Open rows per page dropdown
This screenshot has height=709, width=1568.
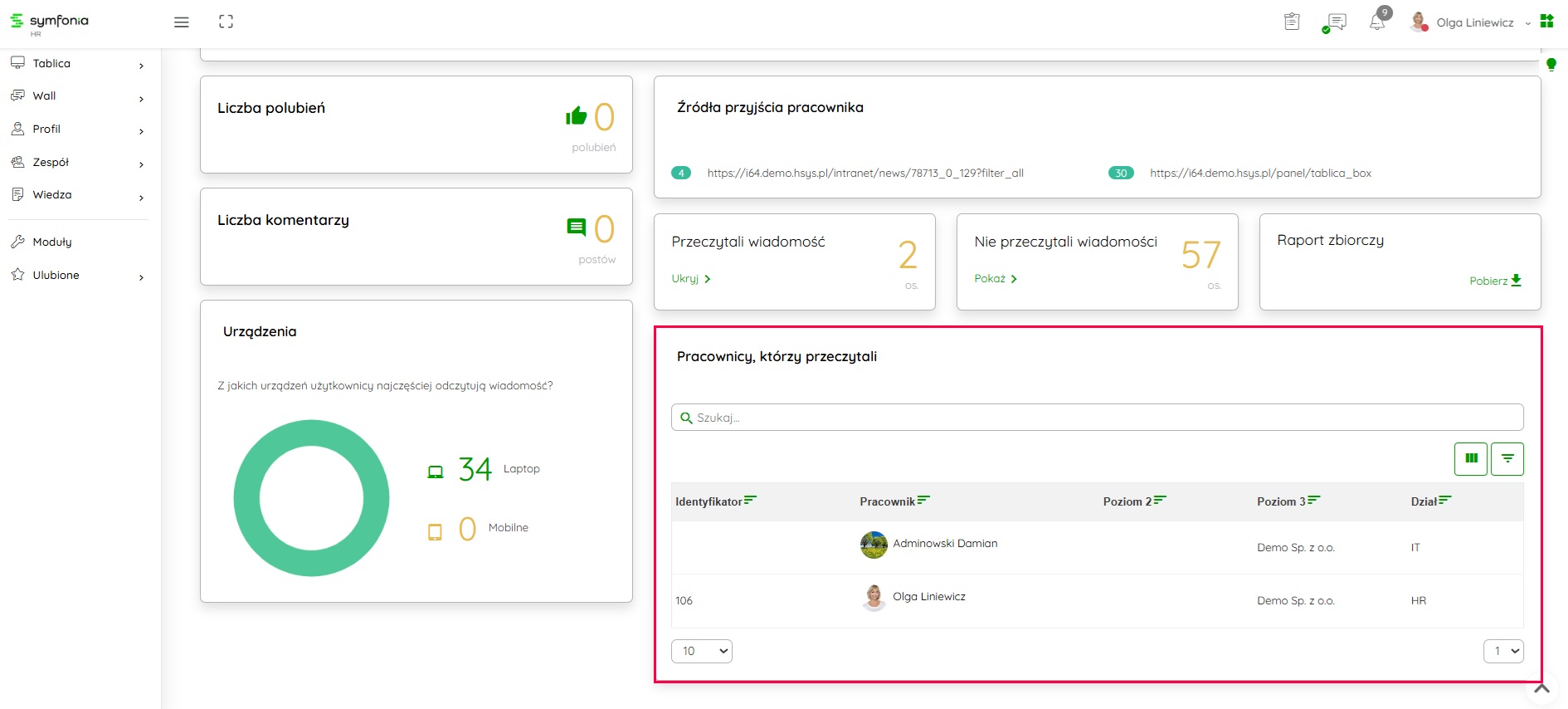[701, 651]
